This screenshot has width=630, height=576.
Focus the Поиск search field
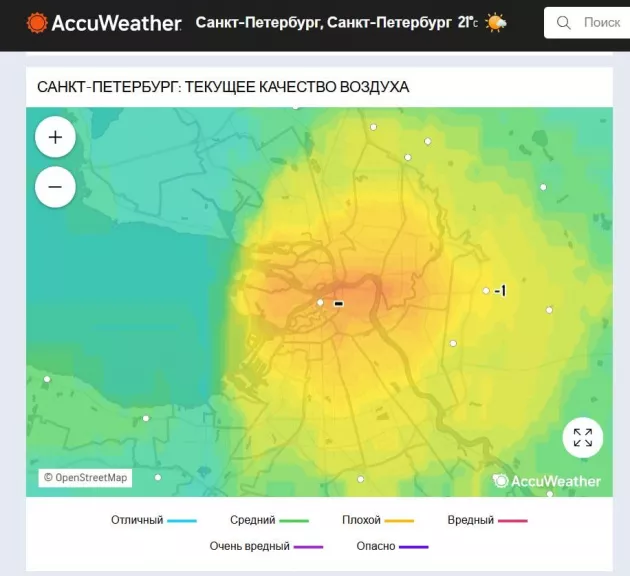[587, 23]
